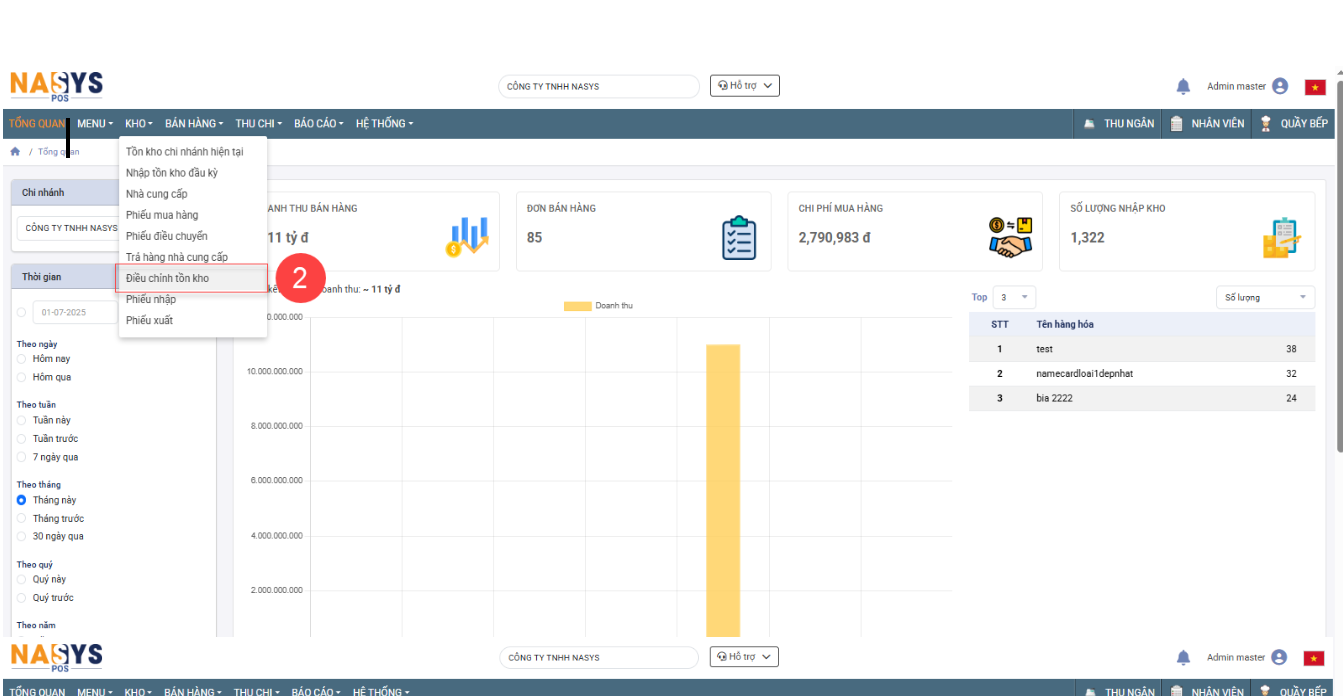Click the notification bell icon
Viewport: 1344px width, 696px height.
click(1183, 87)
